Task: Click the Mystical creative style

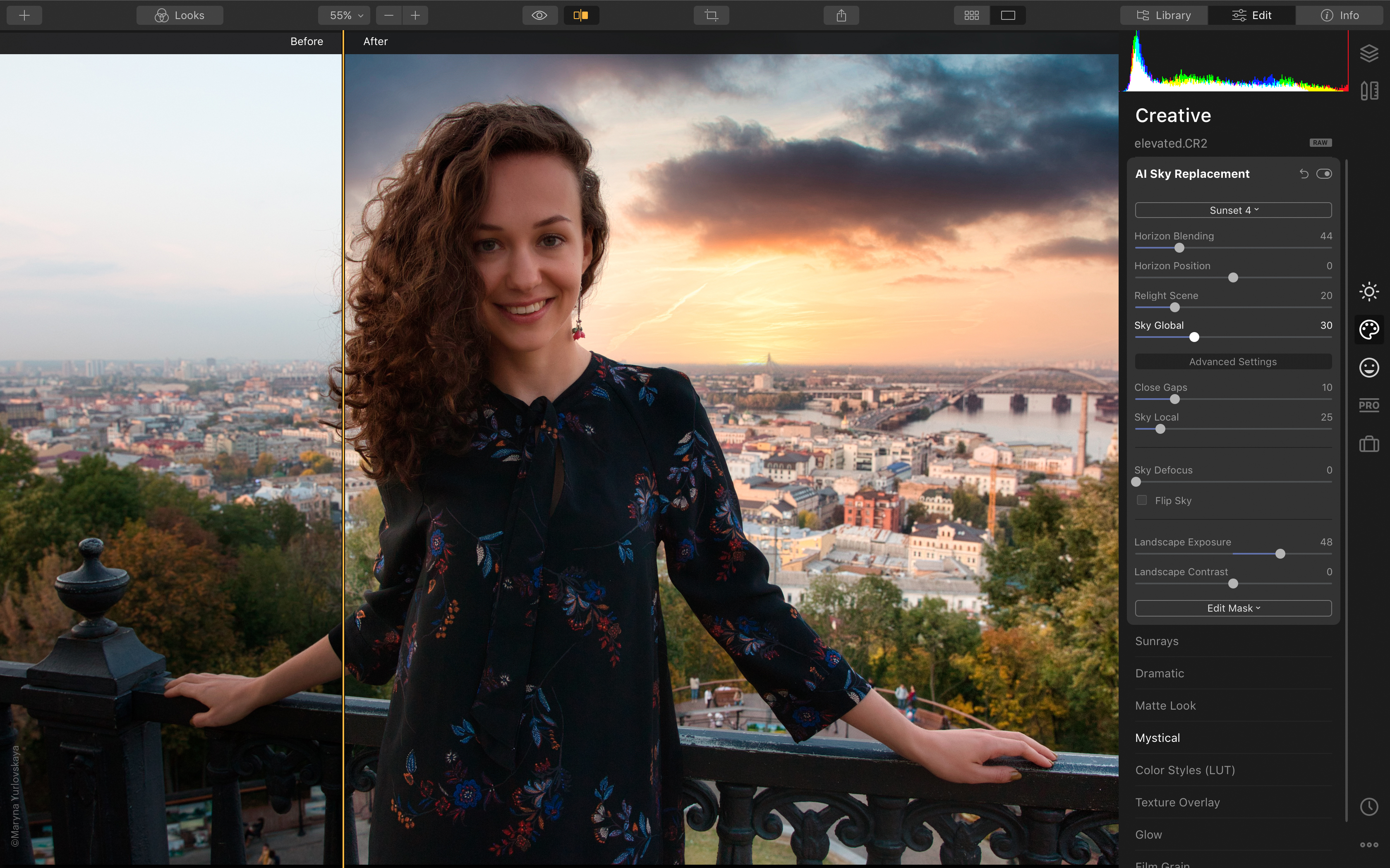Action: point(1157,737)
